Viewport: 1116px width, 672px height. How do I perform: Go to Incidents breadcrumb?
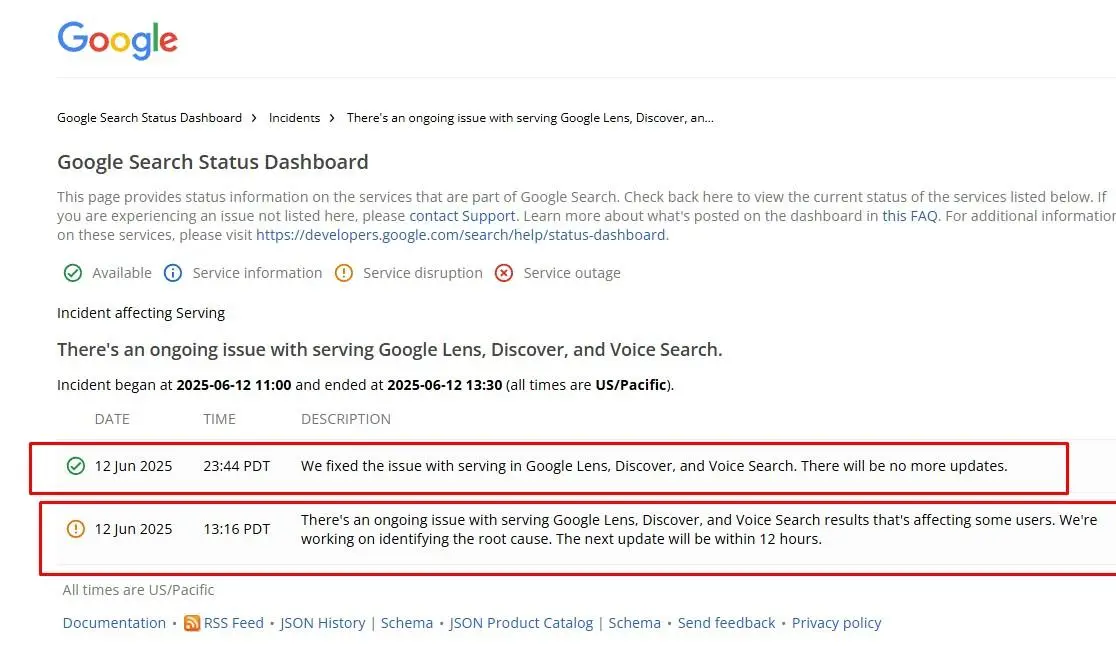[x=295, y=118]
